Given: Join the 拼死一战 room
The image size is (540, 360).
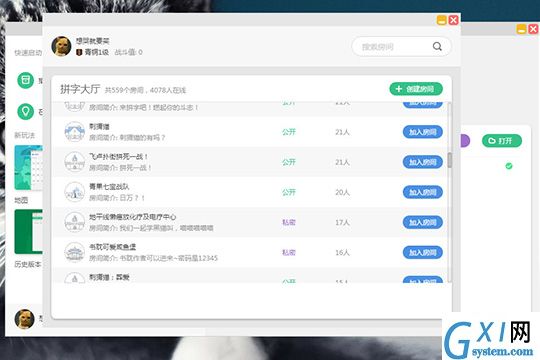Looking at the screenshot, I should point(423,162).
